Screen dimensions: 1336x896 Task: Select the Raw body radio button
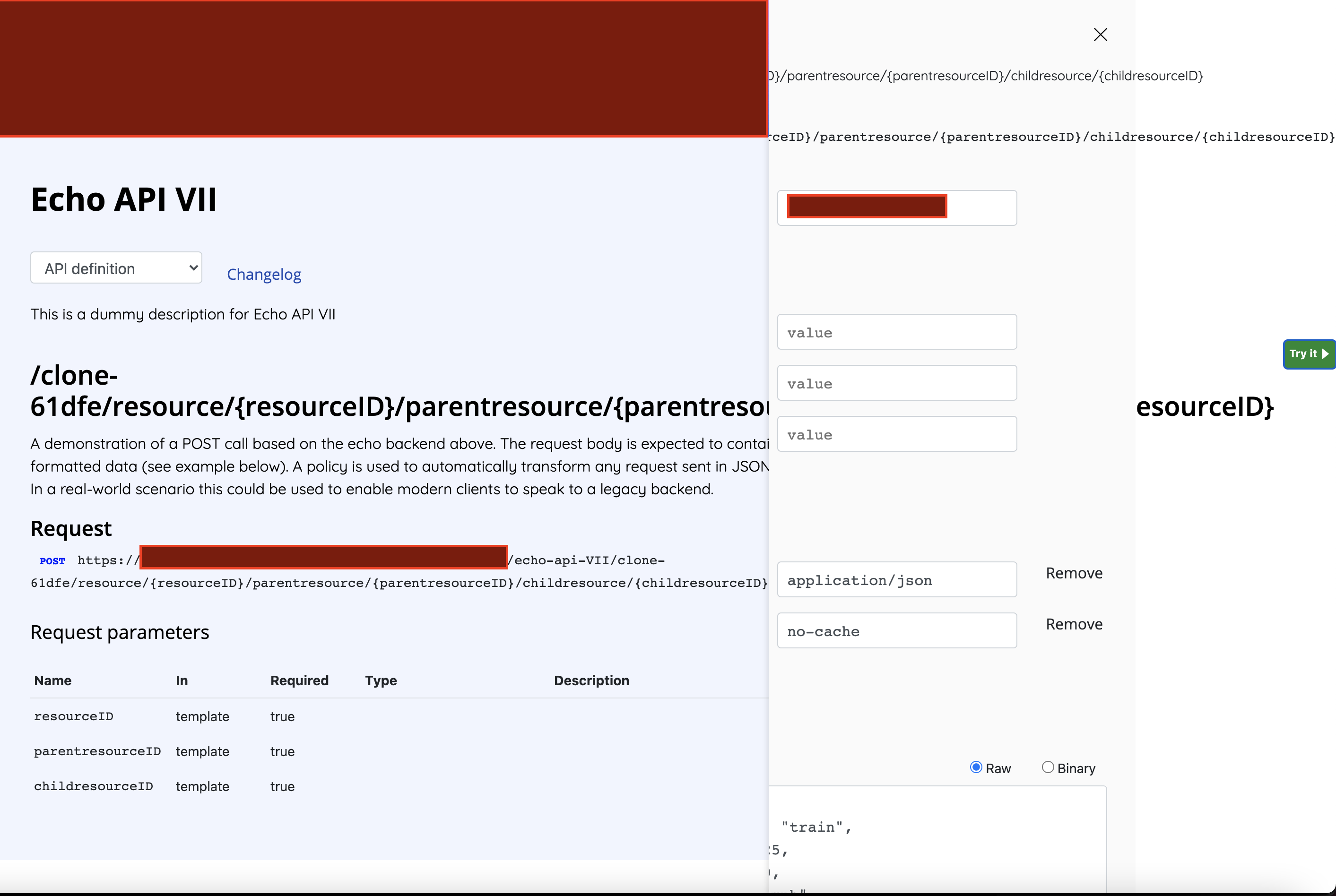[976, 767]
